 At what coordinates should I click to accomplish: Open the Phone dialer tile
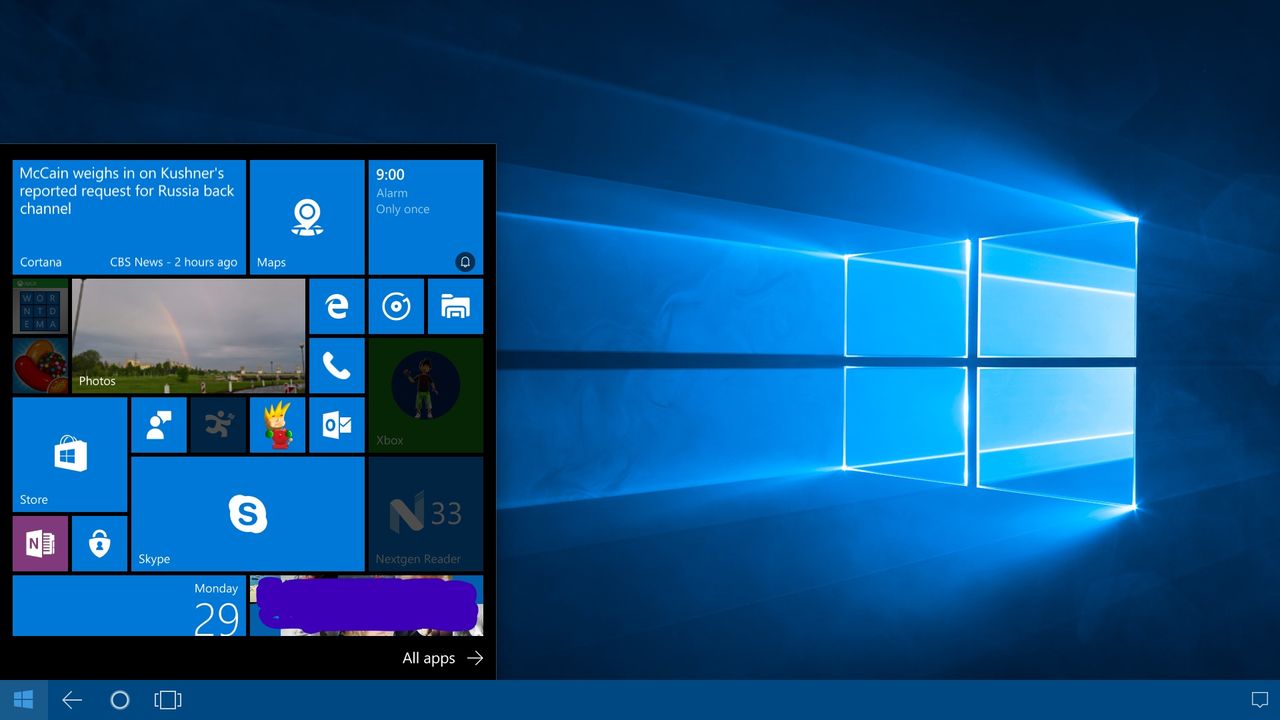pos(337,366)
